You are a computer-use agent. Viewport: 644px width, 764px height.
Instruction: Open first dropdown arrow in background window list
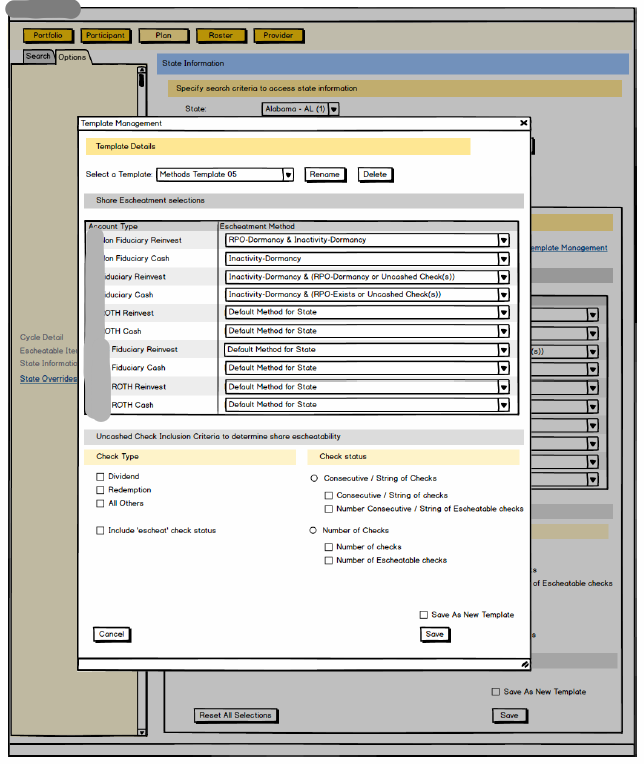[592, 315]
